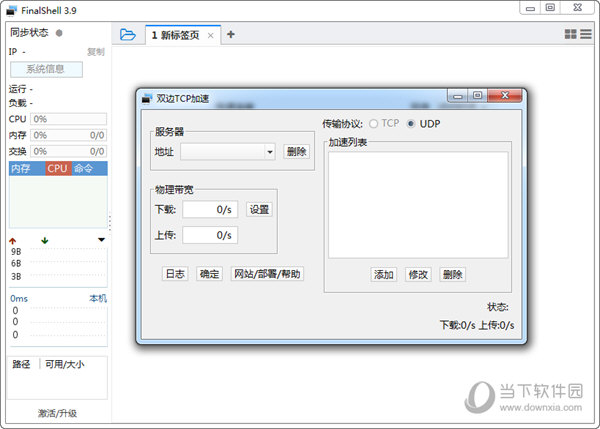Click the 系统信息 button
Screen dimensions: 600x429
tap(46, 69)
